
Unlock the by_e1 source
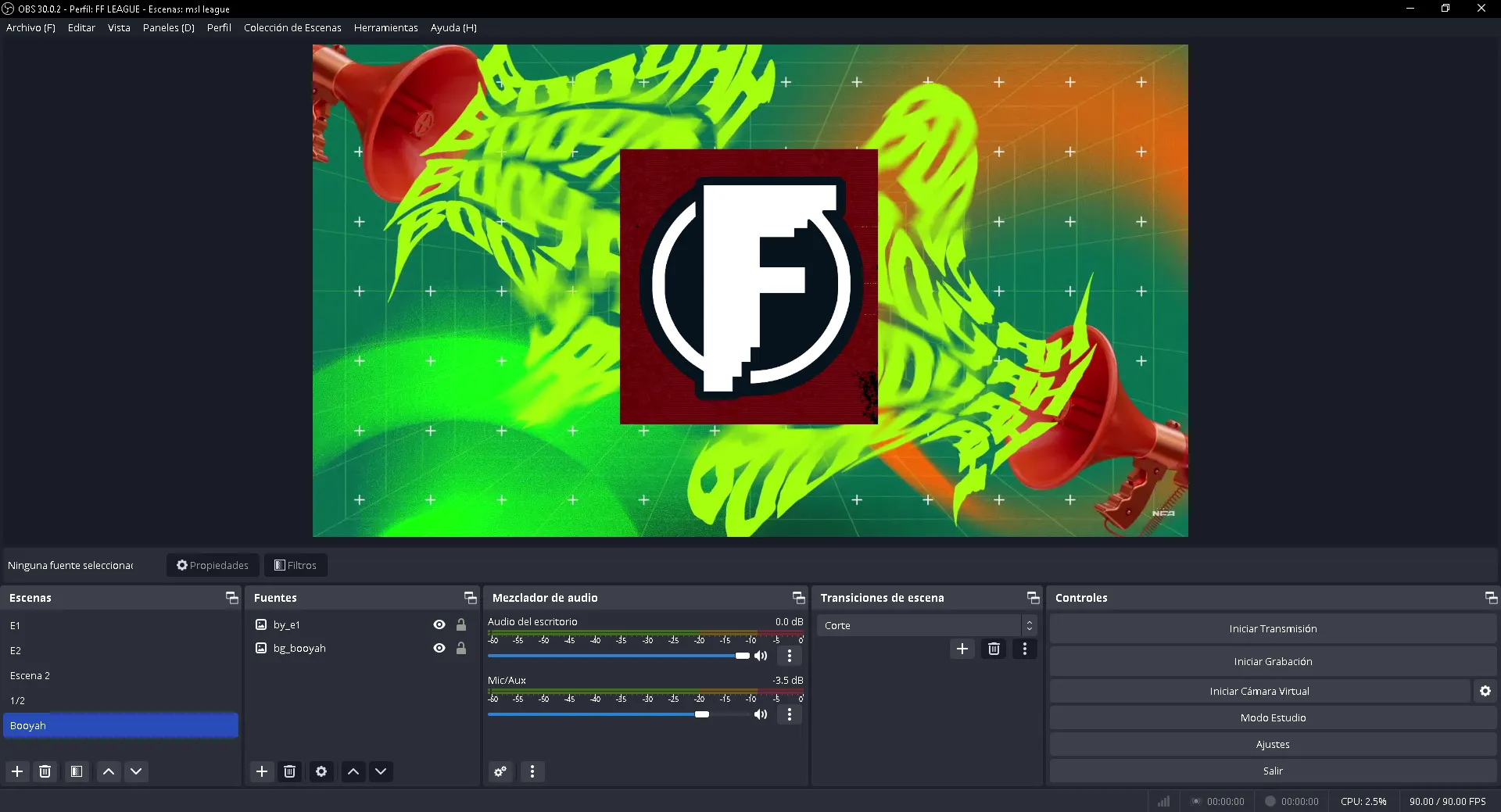tap(461, 624)
